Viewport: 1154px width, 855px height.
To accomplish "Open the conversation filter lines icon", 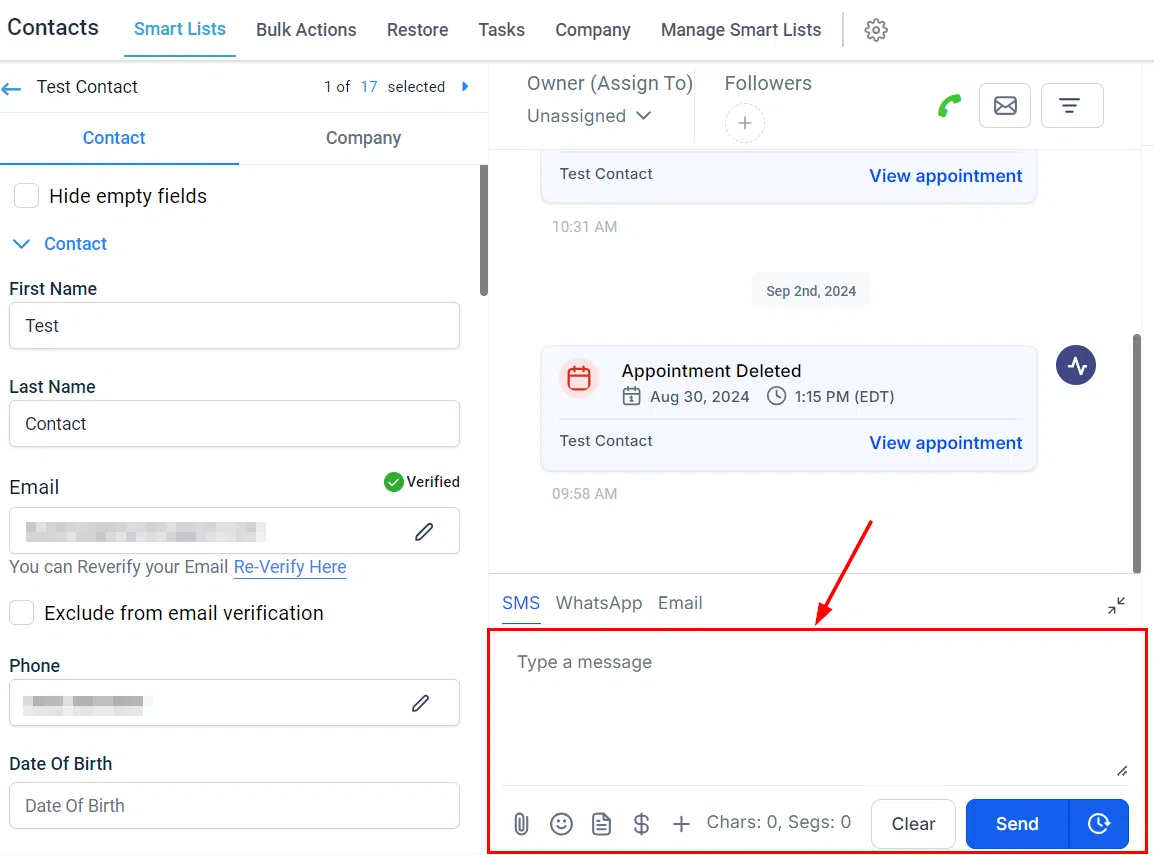I will point(1072,106).
